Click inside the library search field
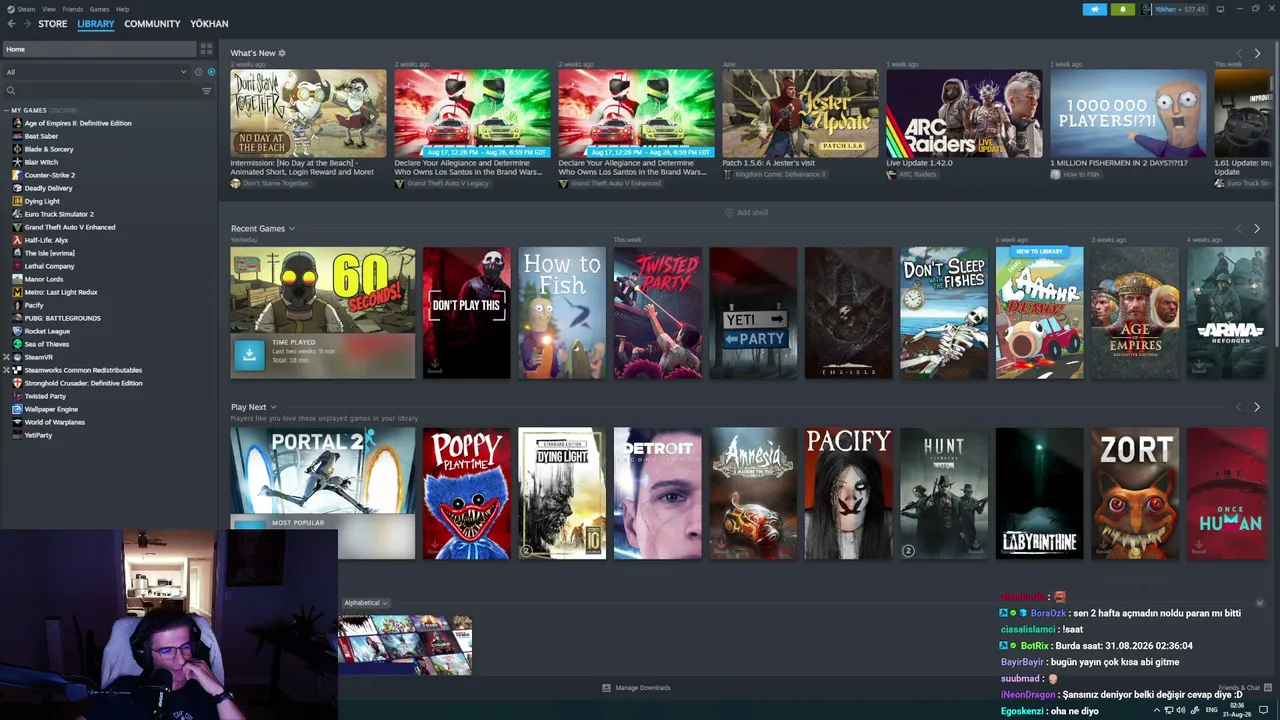 pyautogui.click(x=108, y=91)
